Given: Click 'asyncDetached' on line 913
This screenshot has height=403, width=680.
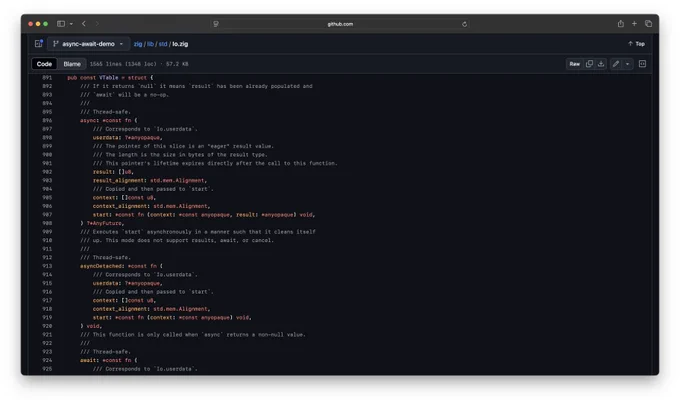Looking at the screenshot, I should coord(101,266).
